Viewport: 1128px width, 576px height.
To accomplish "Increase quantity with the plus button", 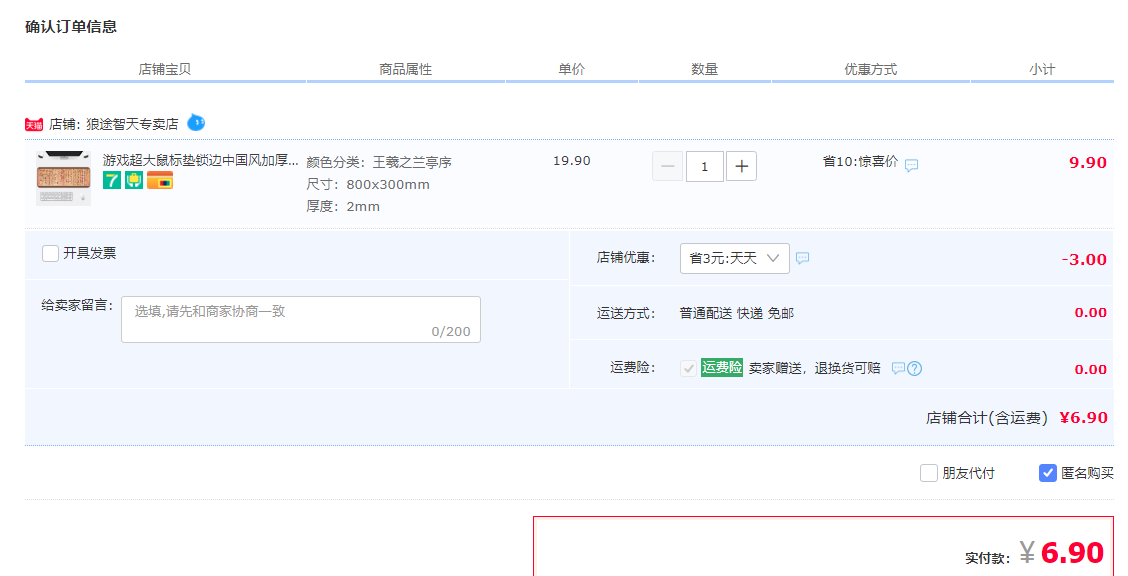I will (x=741, y=166).
